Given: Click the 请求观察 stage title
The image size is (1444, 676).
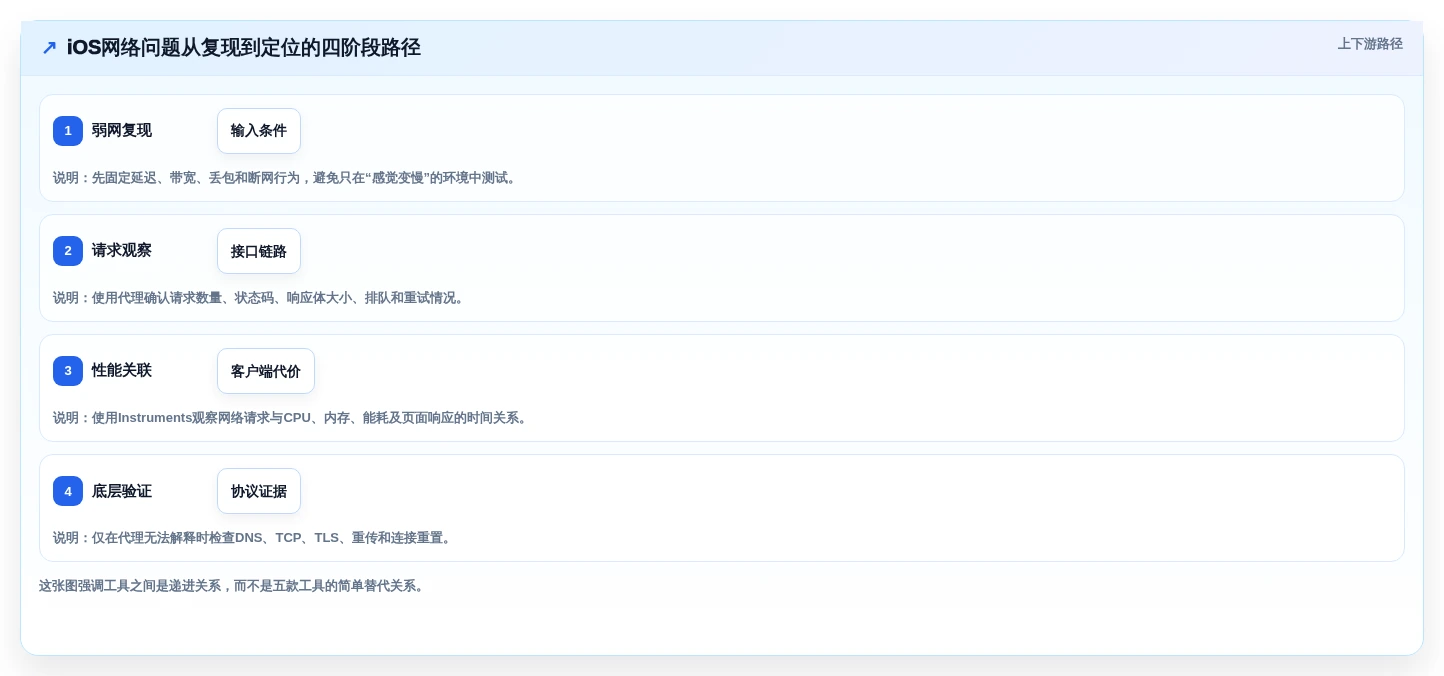Looking at the screenshot, I should 122,251.
